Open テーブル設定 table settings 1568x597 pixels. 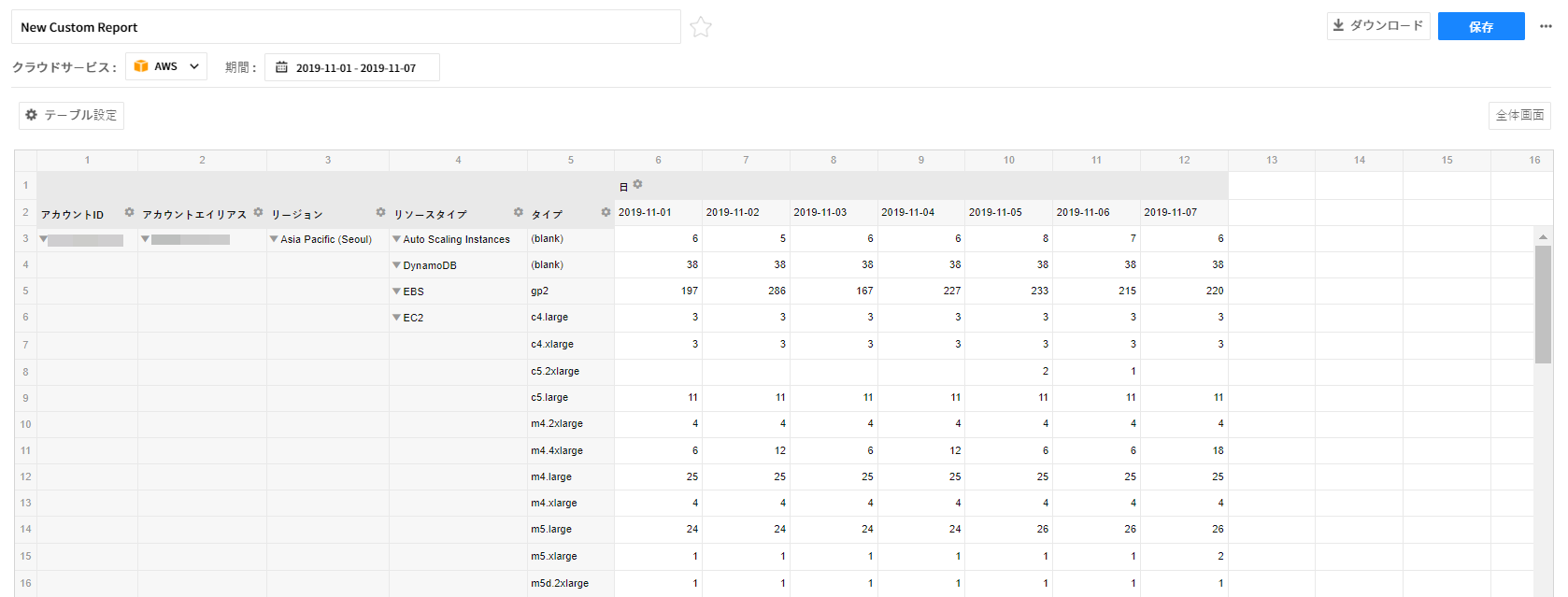coord(71,115)
